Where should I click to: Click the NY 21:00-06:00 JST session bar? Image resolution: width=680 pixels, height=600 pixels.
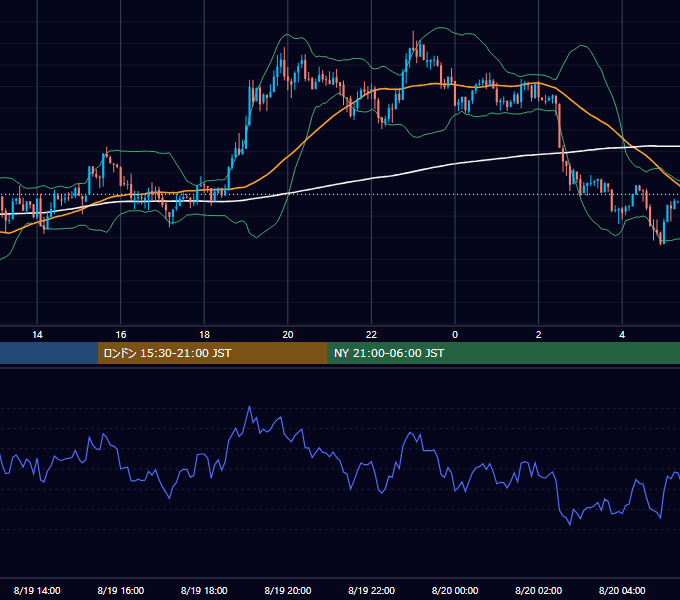click(503, 353)
